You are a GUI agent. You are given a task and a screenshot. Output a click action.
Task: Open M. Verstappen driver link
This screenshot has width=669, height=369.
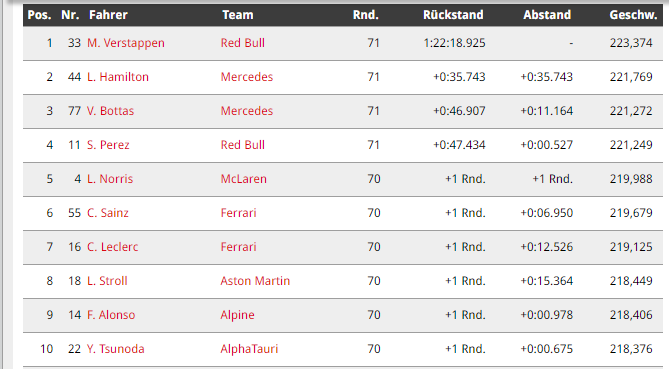(126, 43)
